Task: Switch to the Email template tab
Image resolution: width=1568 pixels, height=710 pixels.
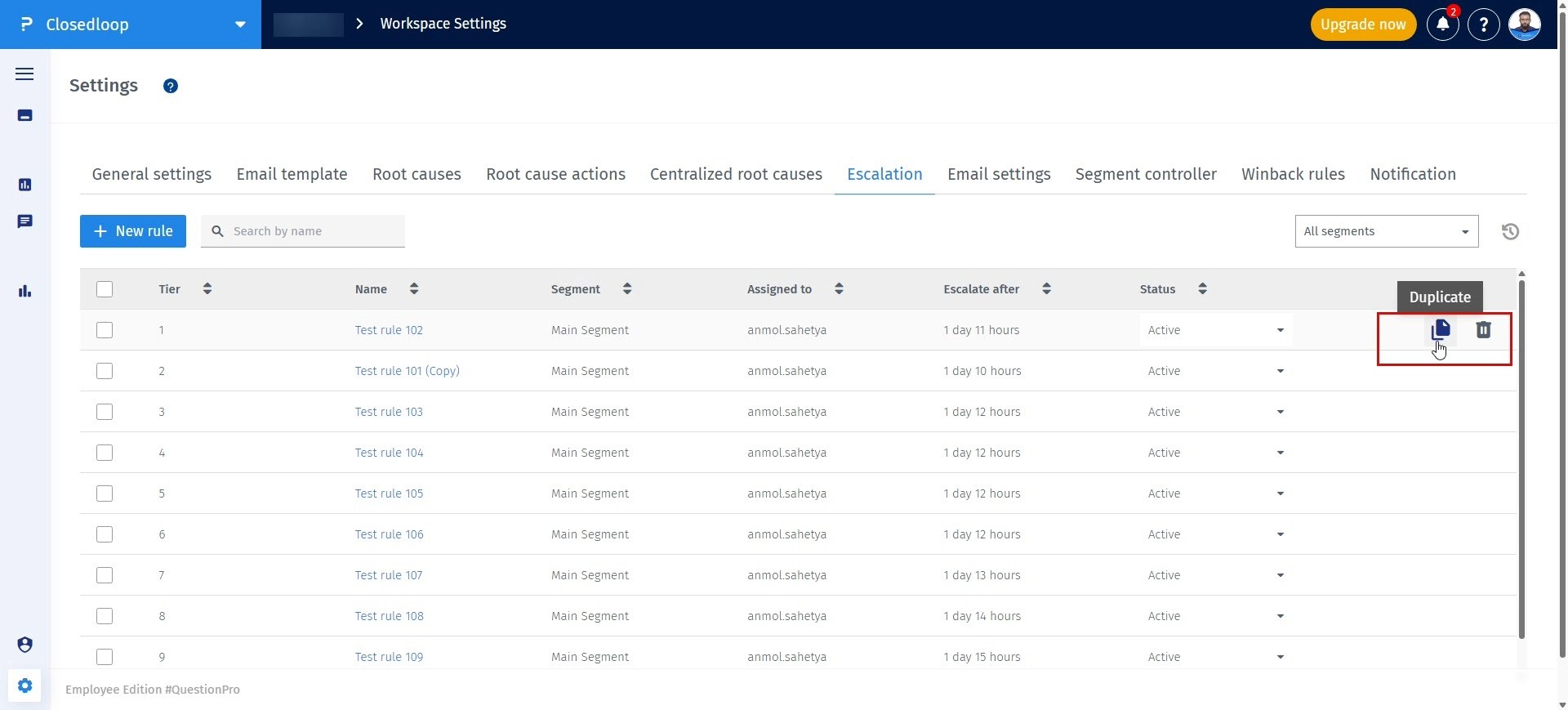Action: click(x=292, y=174)
